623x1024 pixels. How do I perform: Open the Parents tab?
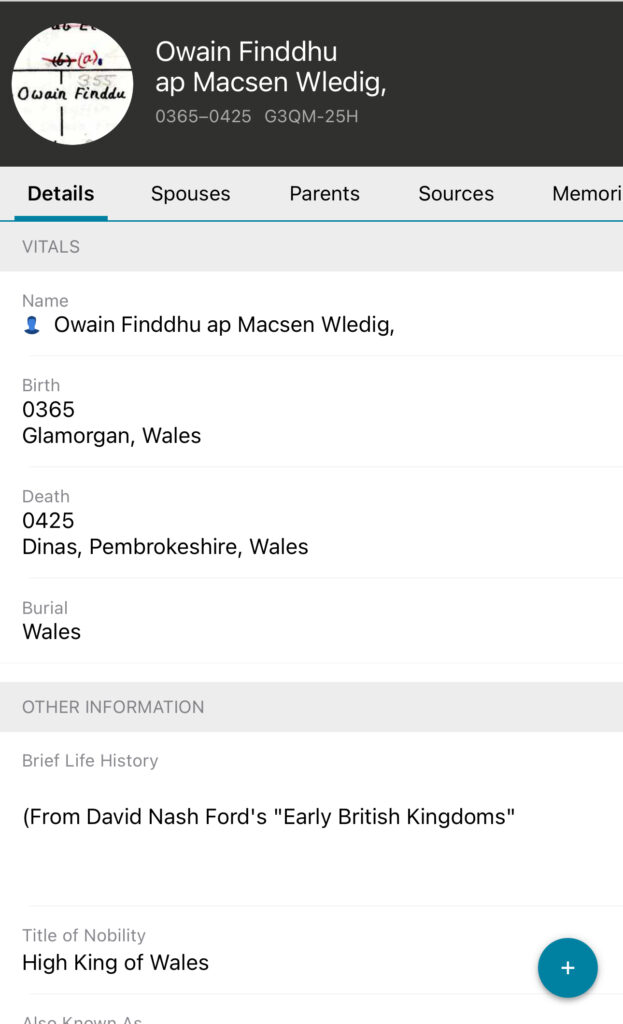tap(324, 194)
